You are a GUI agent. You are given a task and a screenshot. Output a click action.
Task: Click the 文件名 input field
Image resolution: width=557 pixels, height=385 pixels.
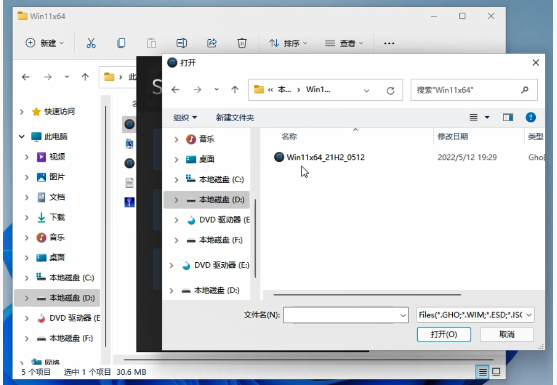(x=346, y=315)
